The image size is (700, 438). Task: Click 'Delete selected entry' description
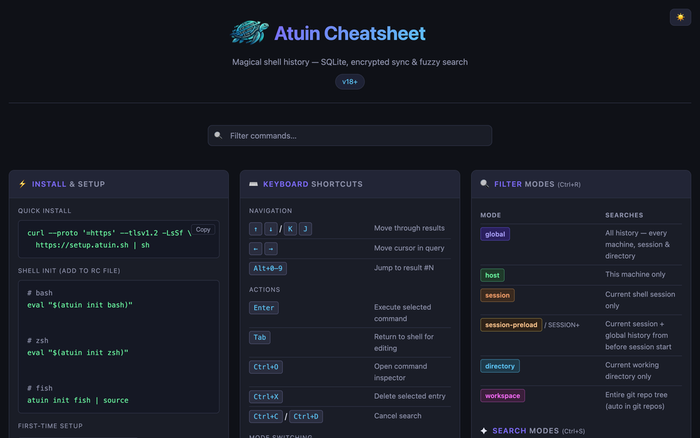pyautogui.click(x=410, y=396)
